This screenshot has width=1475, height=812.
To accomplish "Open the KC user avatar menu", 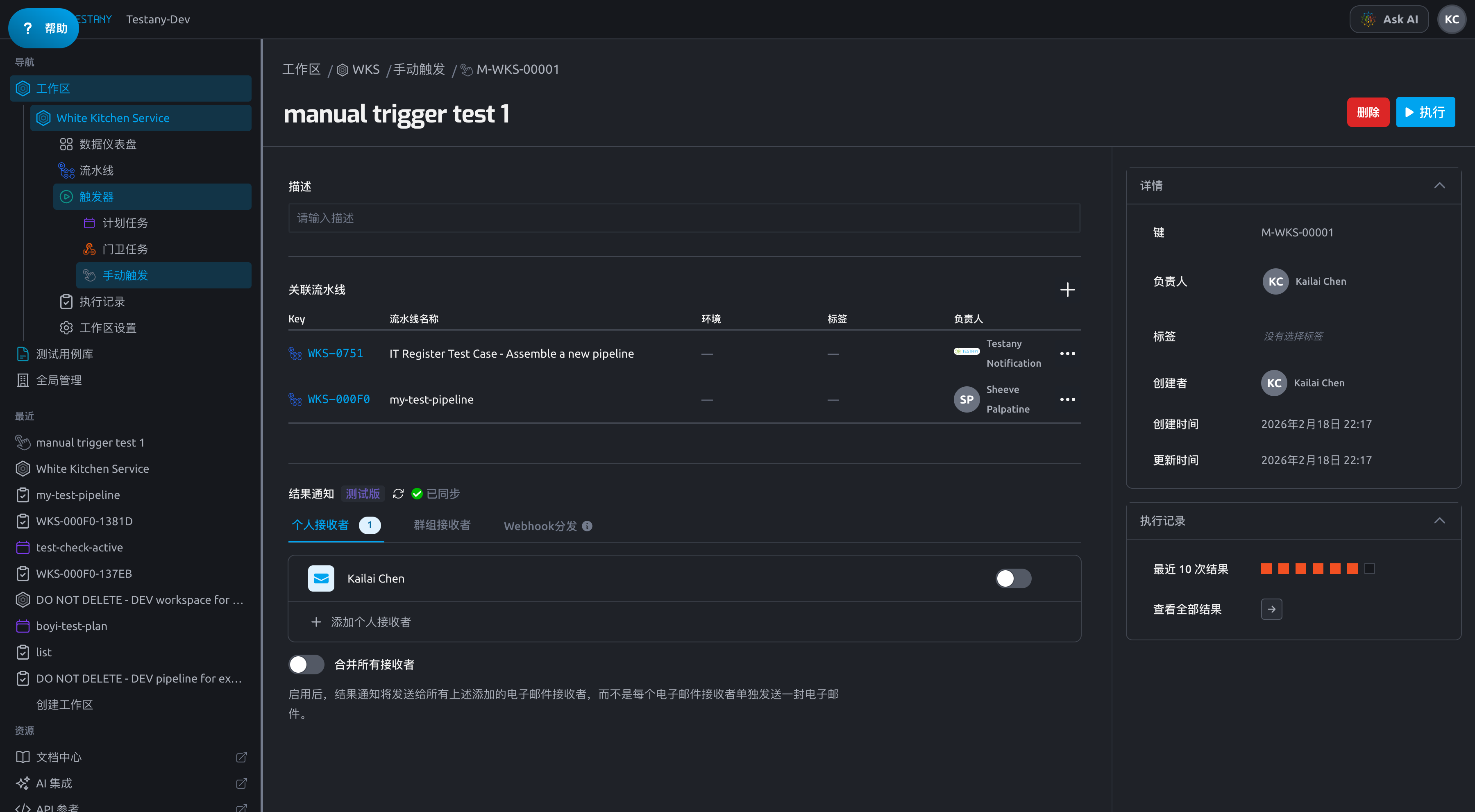I will tap(1452, 20).
